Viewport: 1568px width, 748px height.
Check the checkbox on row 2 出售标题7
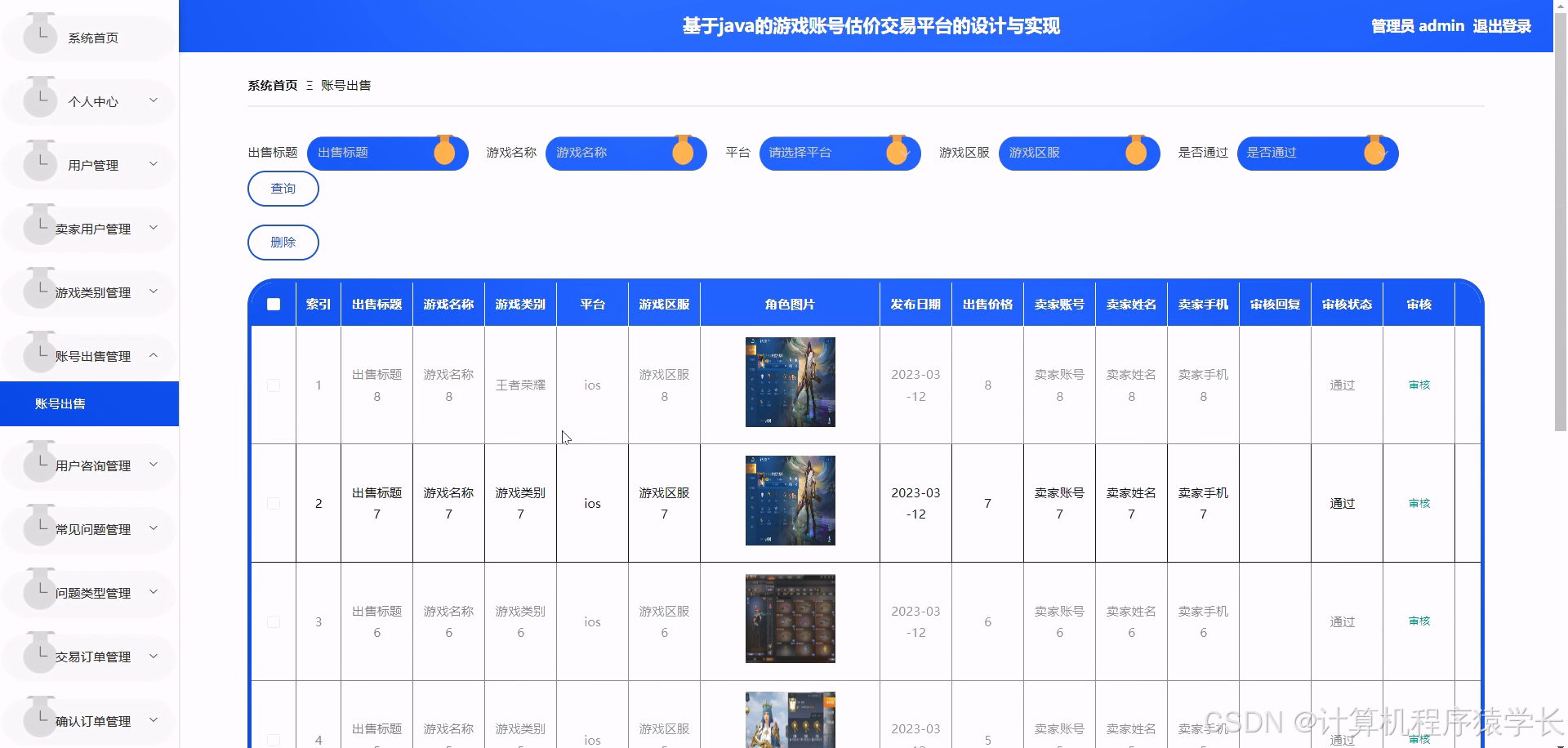(x=274, y=503)
